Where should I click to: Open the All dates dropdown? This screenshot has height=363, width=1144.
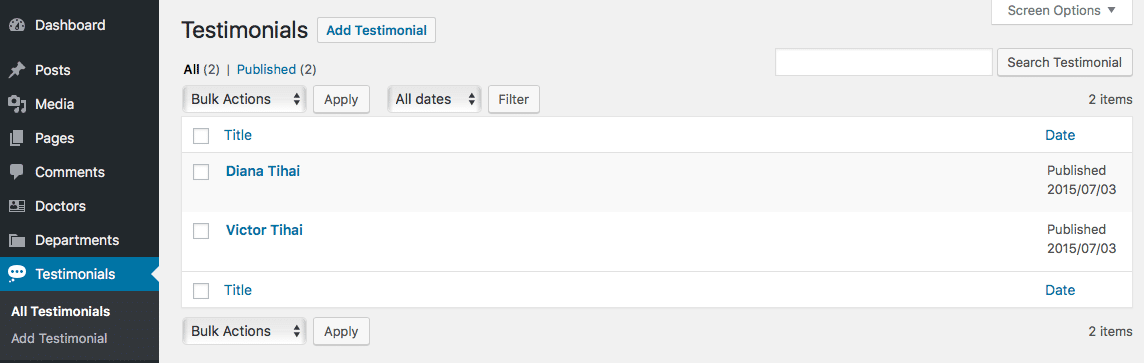click(x=435, y=99)
